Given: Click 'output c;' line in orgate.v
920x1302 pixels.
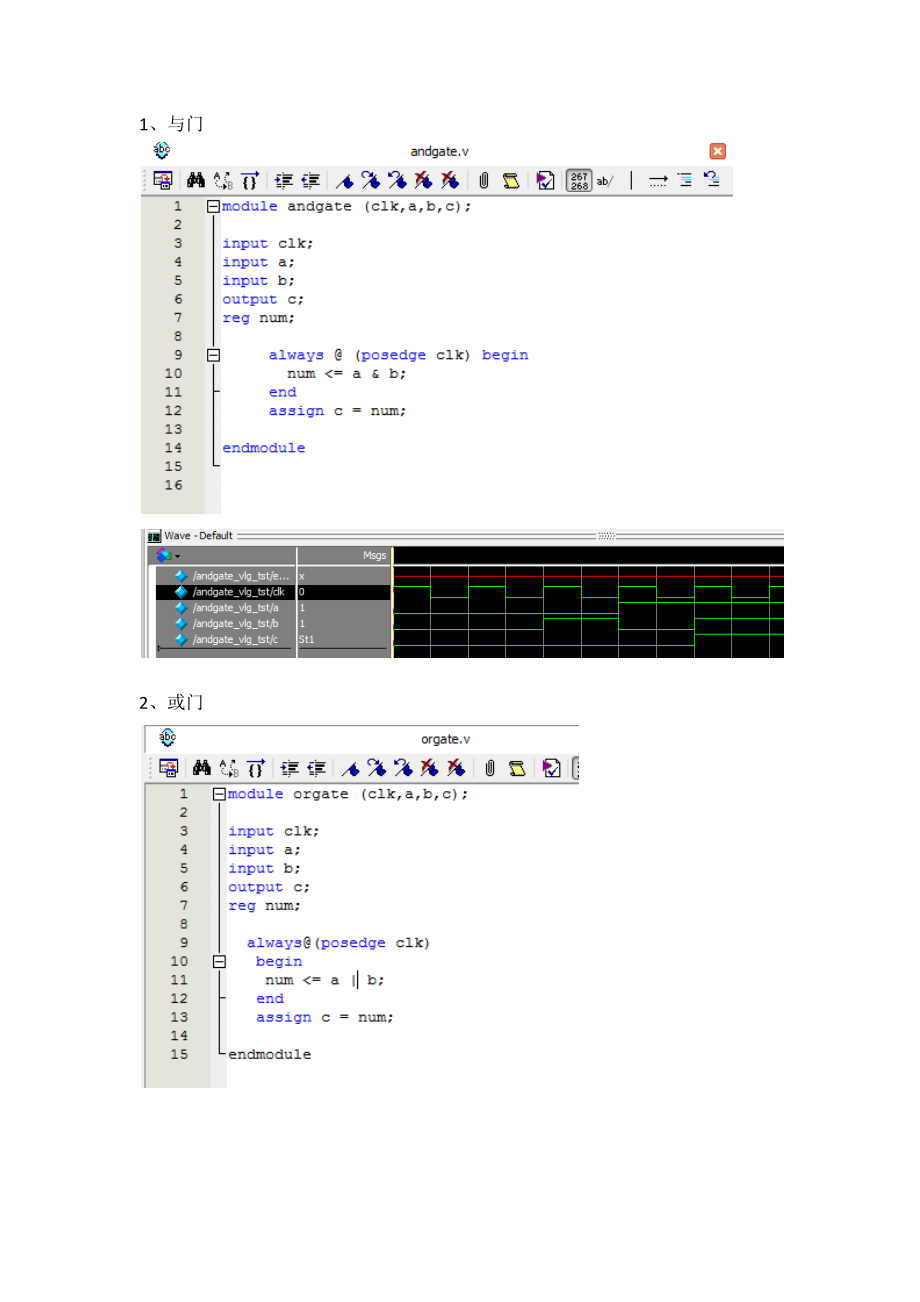Looking at the screenshot, I should point(269,887).
